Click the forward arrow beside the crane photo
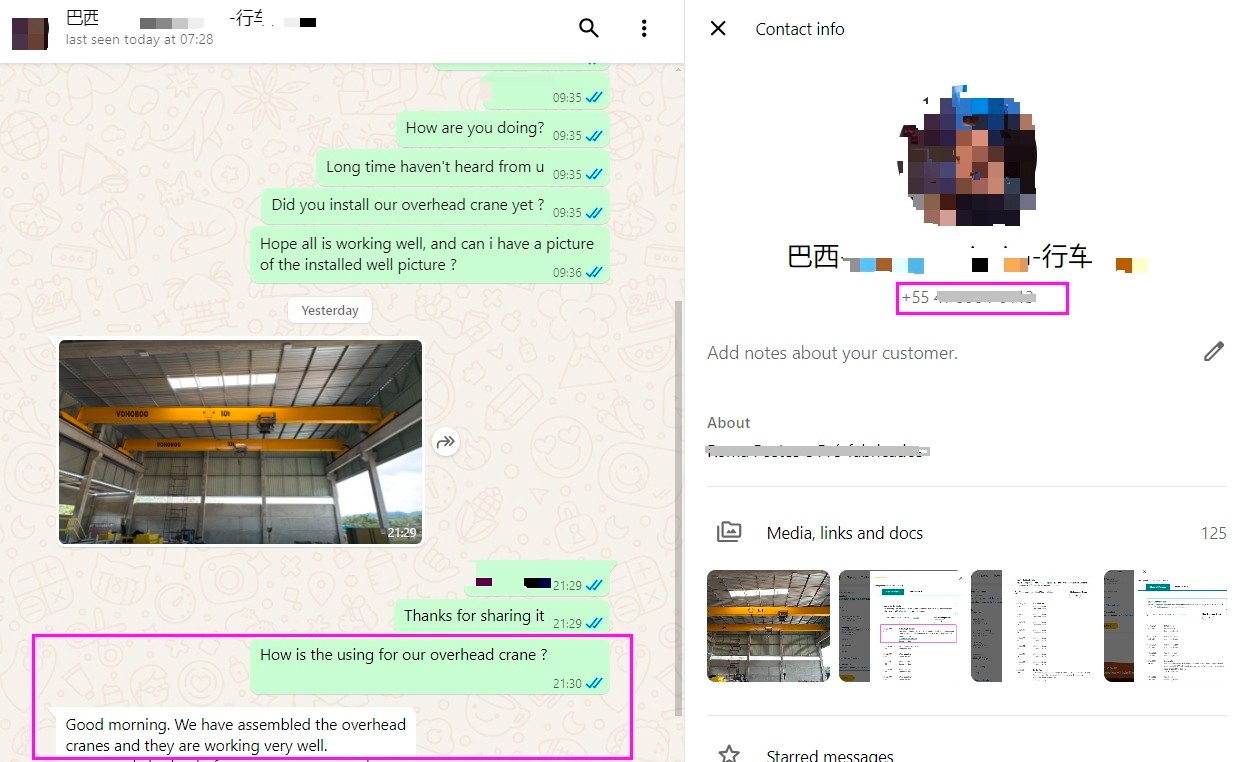The height and width of the screenshot is (762, 1238). tap(446, 441)
